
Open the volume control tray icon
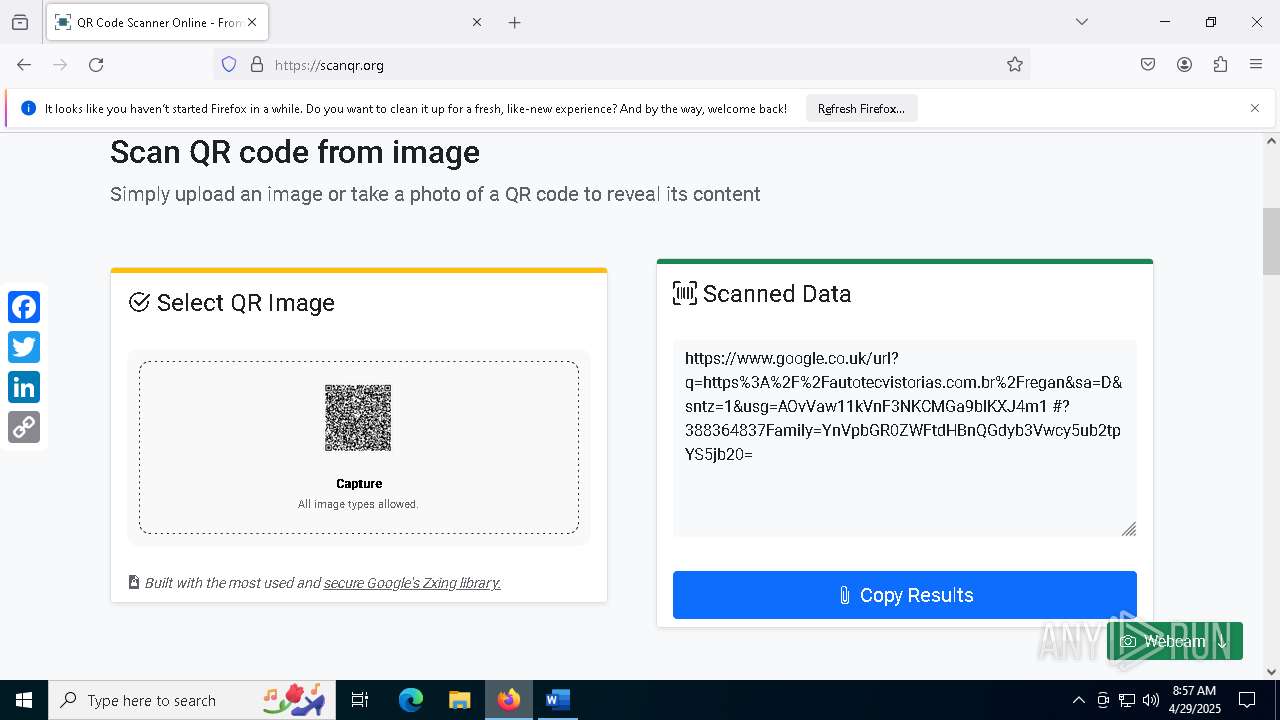tap(1151, 700)
